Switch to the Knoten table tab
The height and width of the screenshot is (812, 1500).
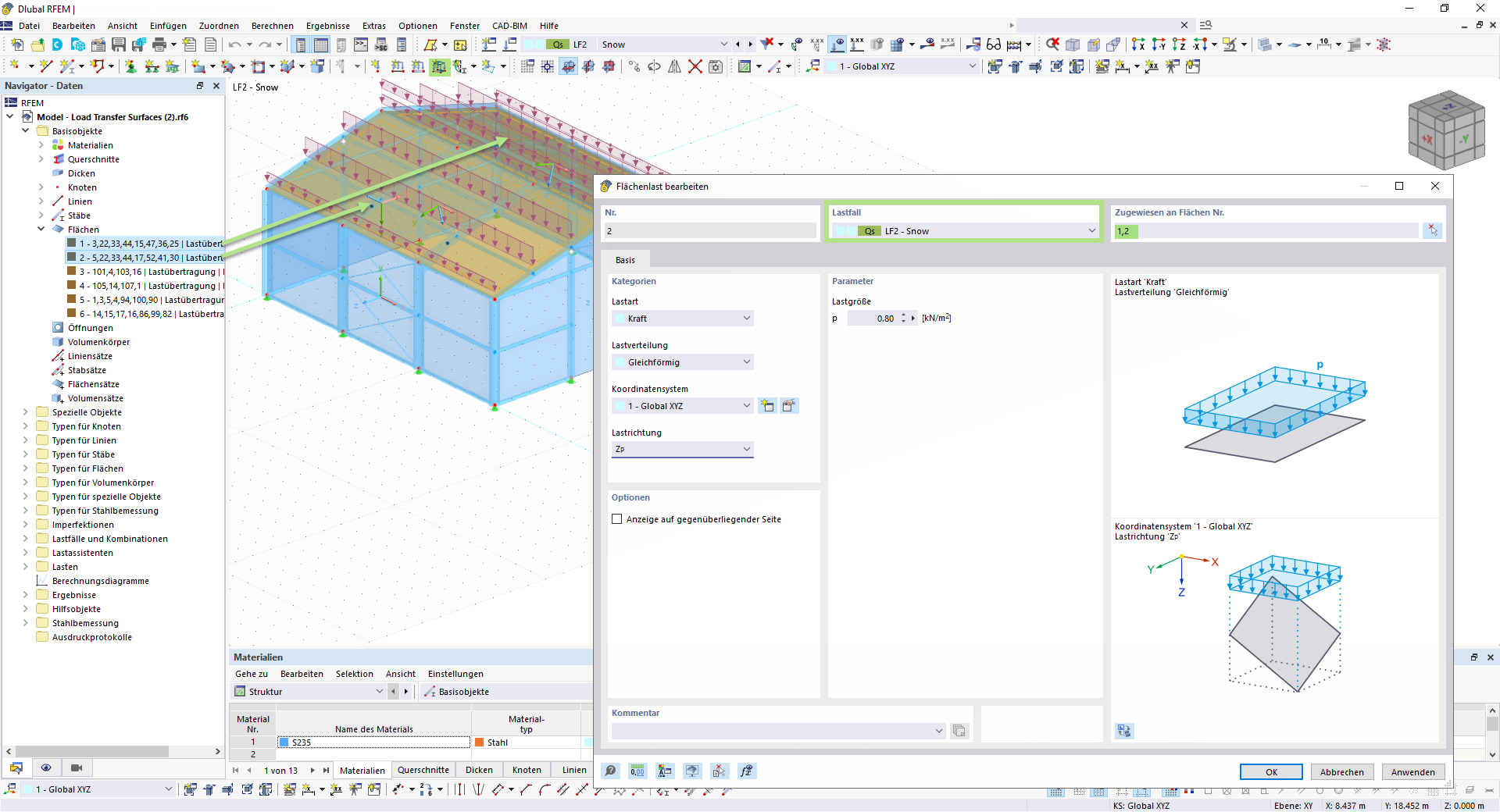click(527, 770)
